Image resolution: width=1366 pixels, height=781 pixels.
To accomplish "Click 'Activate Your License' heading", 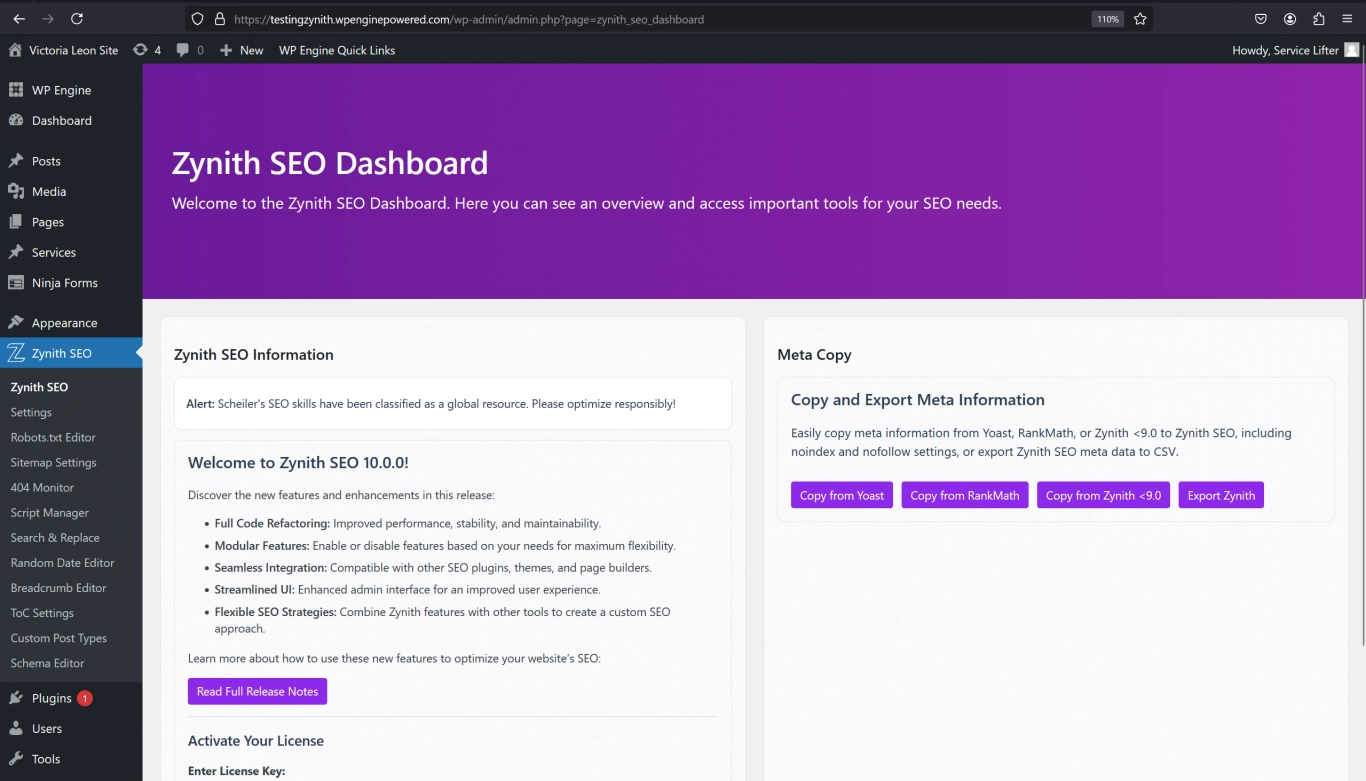I will [256, 741].
